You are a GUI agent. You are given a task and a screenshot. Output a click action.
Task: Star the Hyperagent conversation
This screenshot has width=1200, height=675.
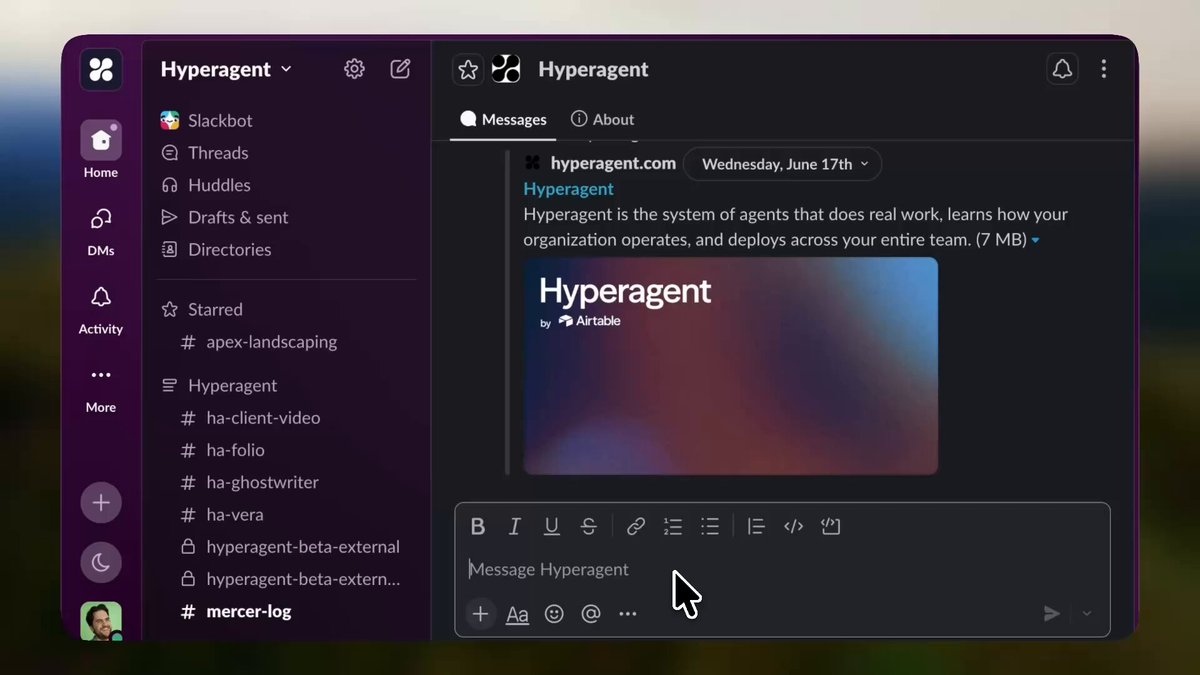click(468, 69)
